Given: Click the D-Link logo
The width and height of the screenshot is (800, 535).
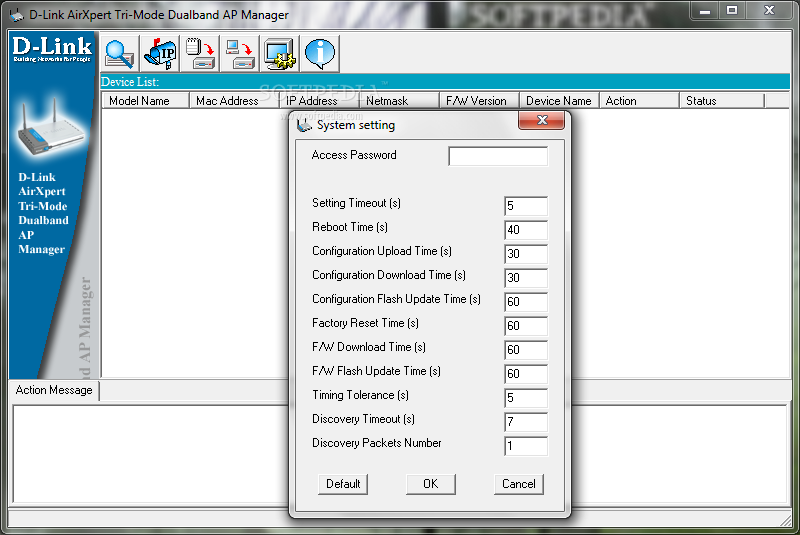Looking at the screenshot, I should 52,49.
